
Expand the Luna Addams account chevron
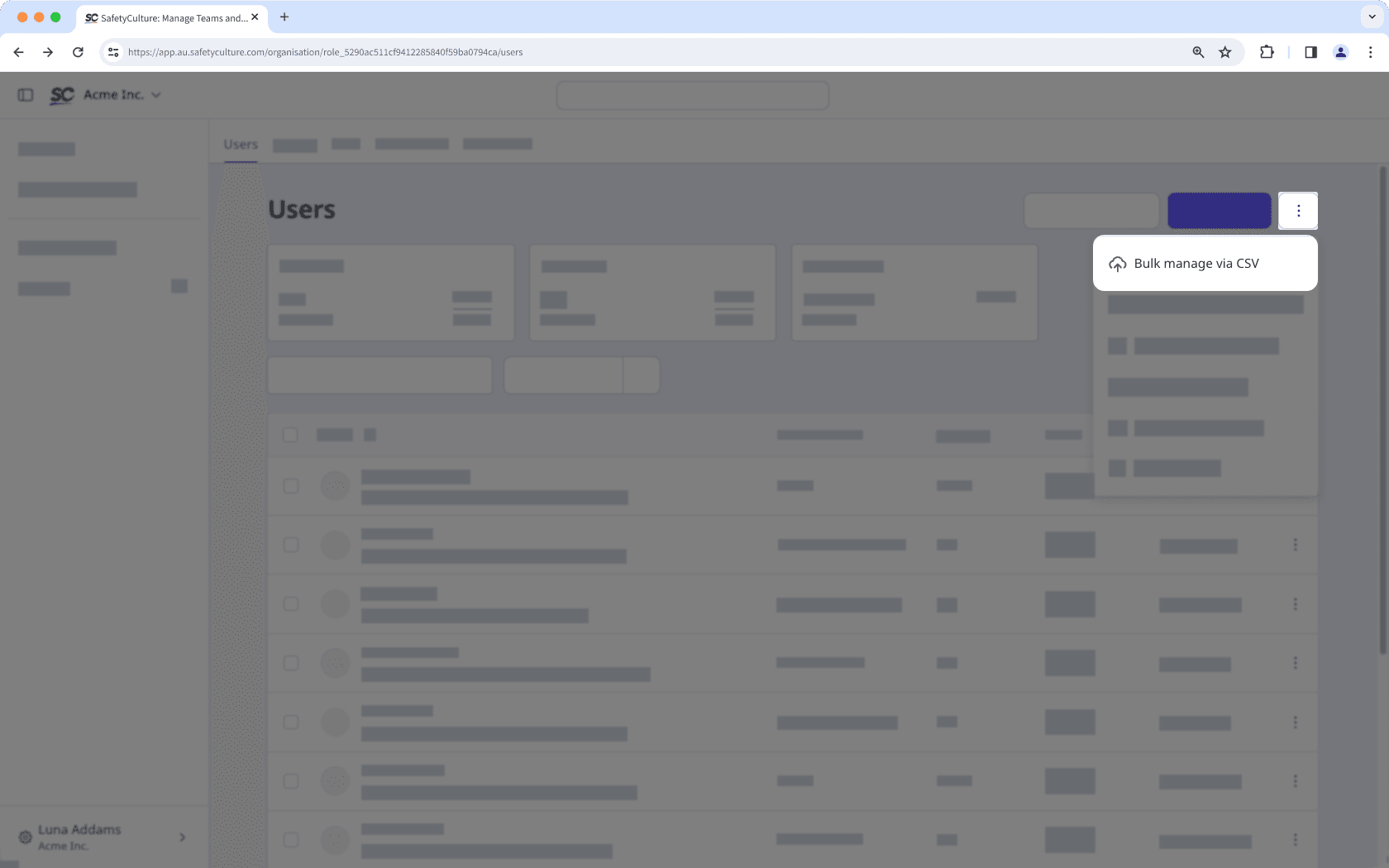point(182,837)
